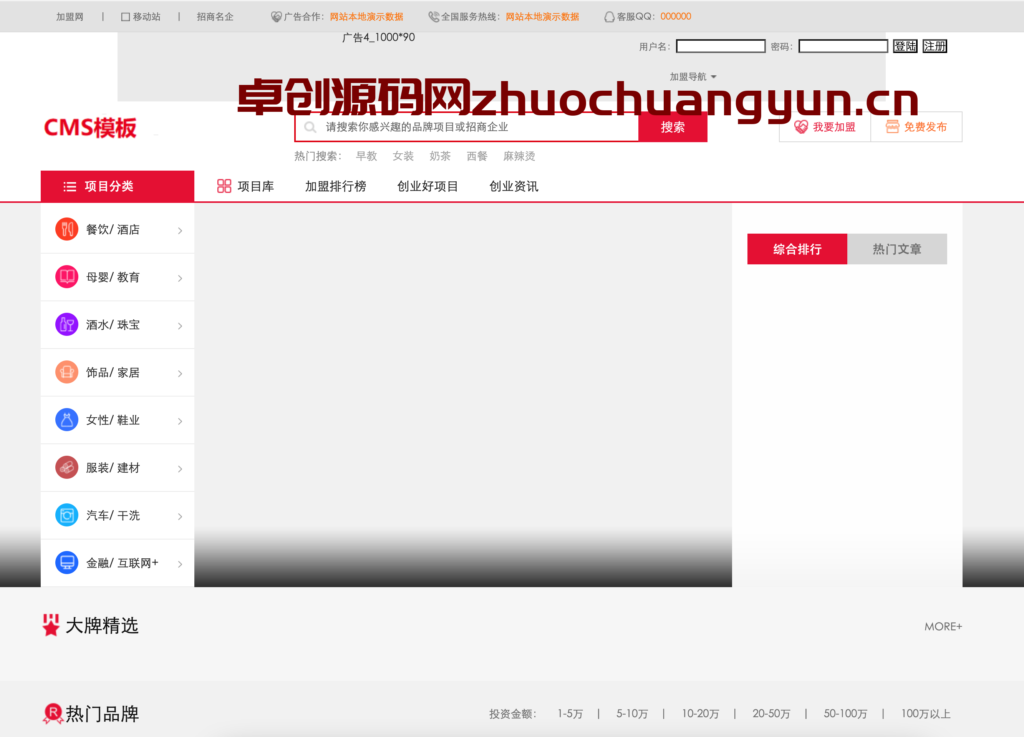
Task: Click the 汽车/干洗 washer icon
Action: click(x=67, y=515)
